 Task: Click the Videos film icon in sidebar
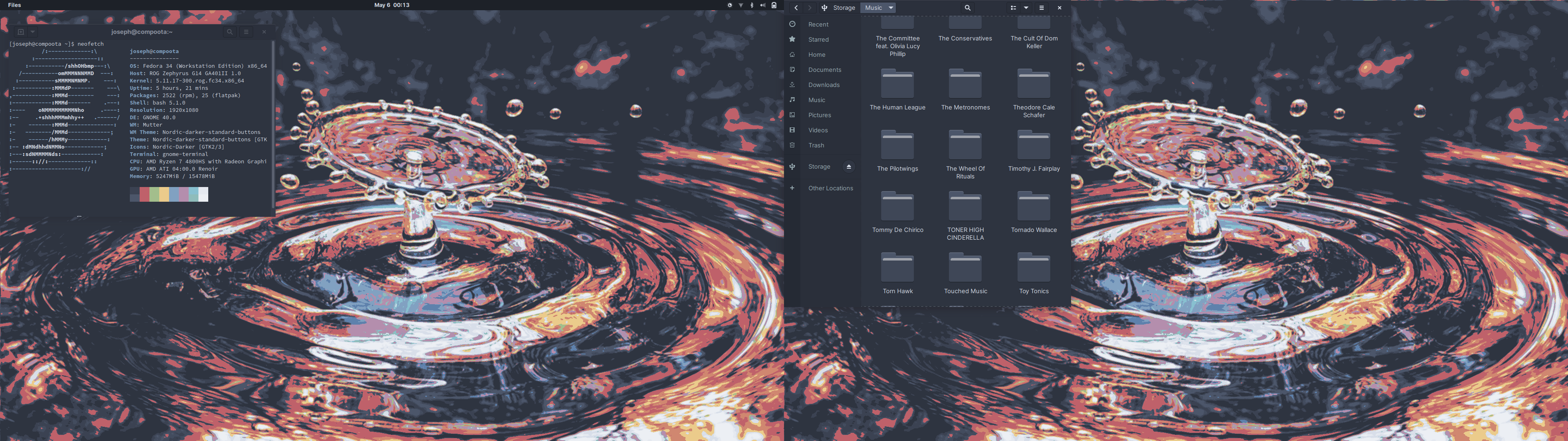click(792, 130)
